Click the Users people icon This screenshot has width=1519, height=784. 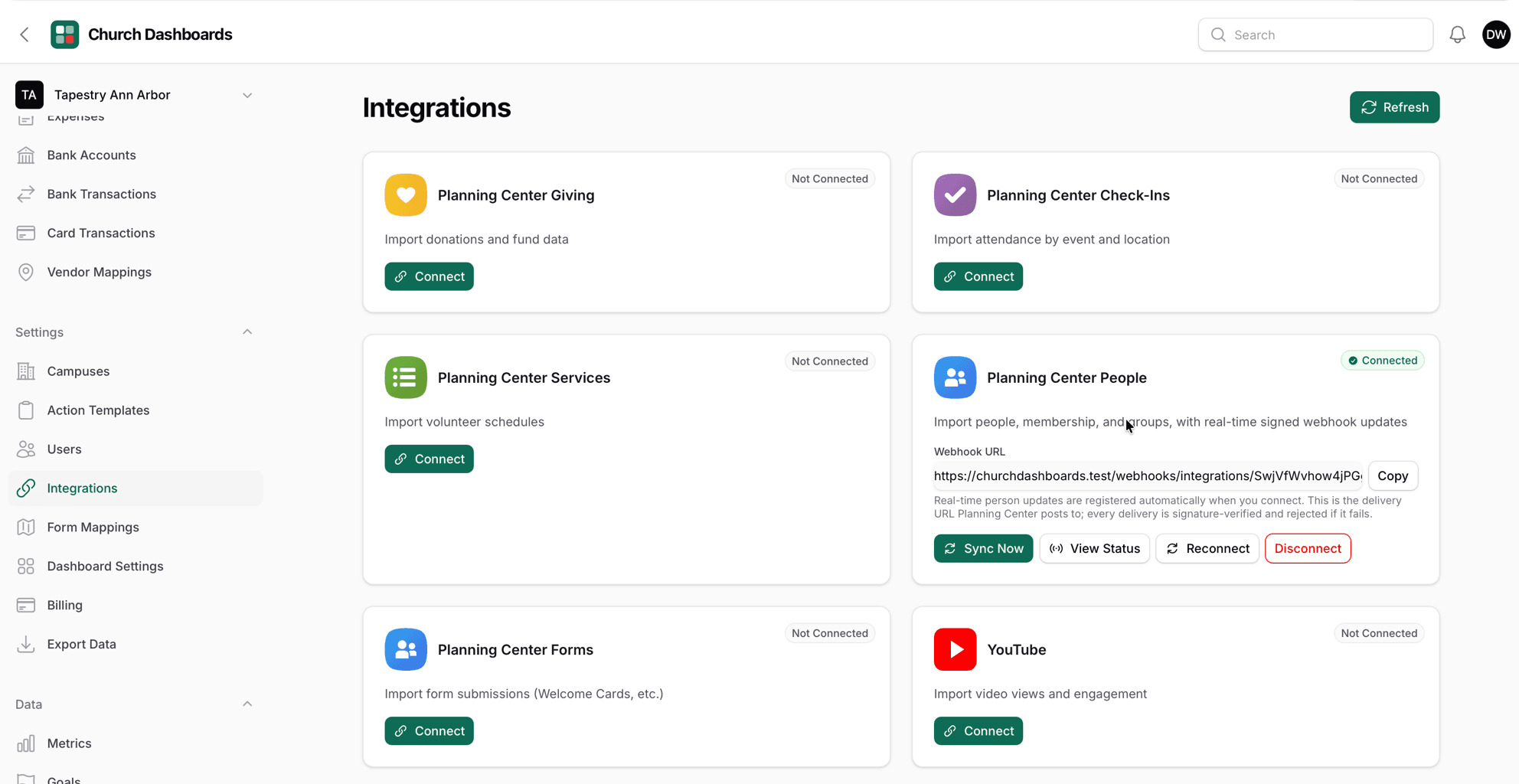pos(26,449)
